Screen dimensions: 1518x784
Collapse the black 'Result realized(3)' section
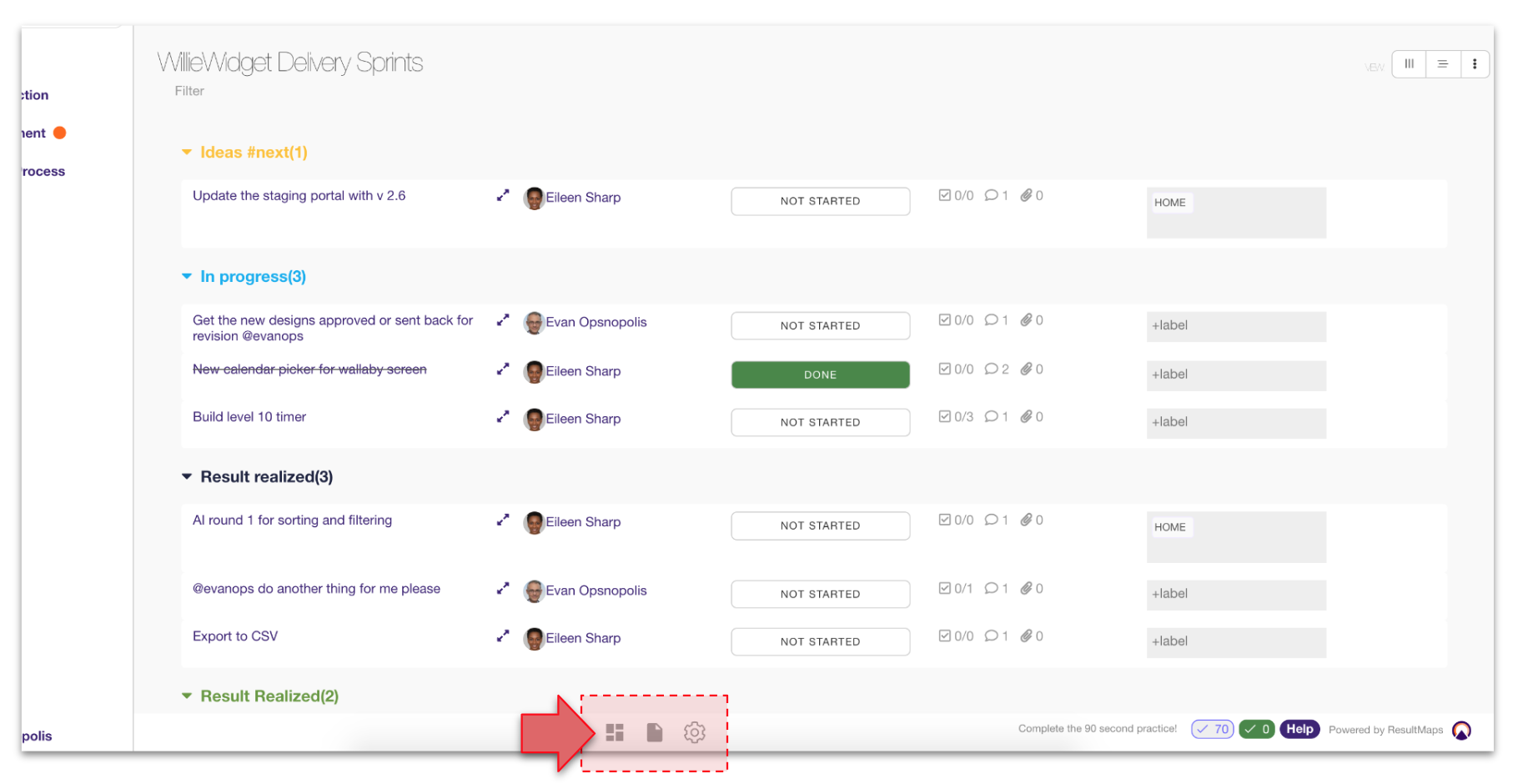pos(187,476)
